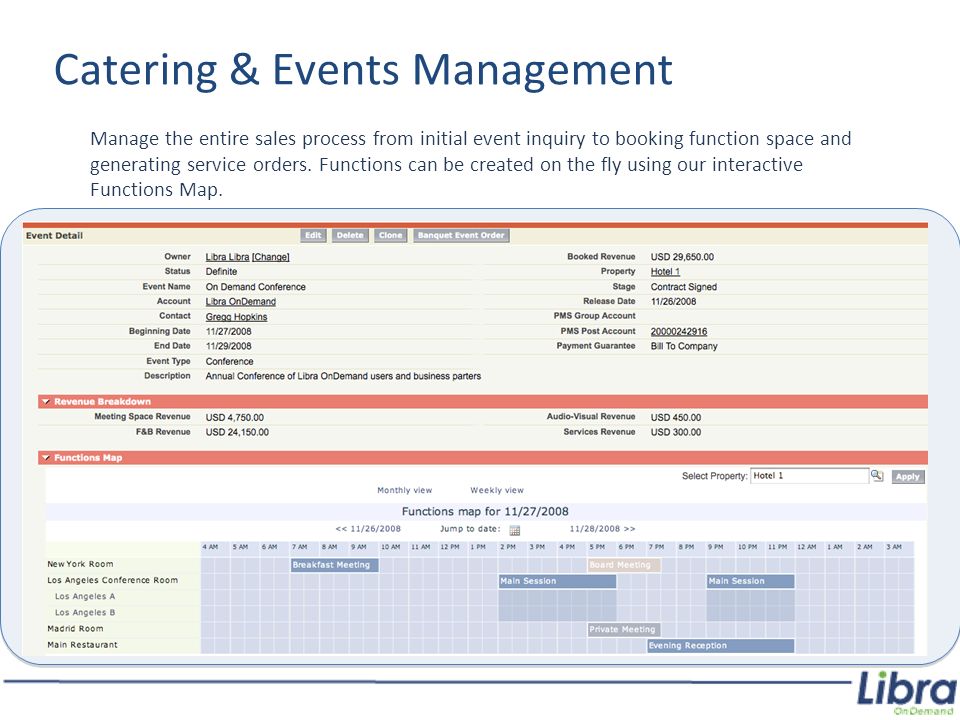Open contact Gregg Hopkins
The height and width of the screenshot is (720, 960).
tap(236, 317)
